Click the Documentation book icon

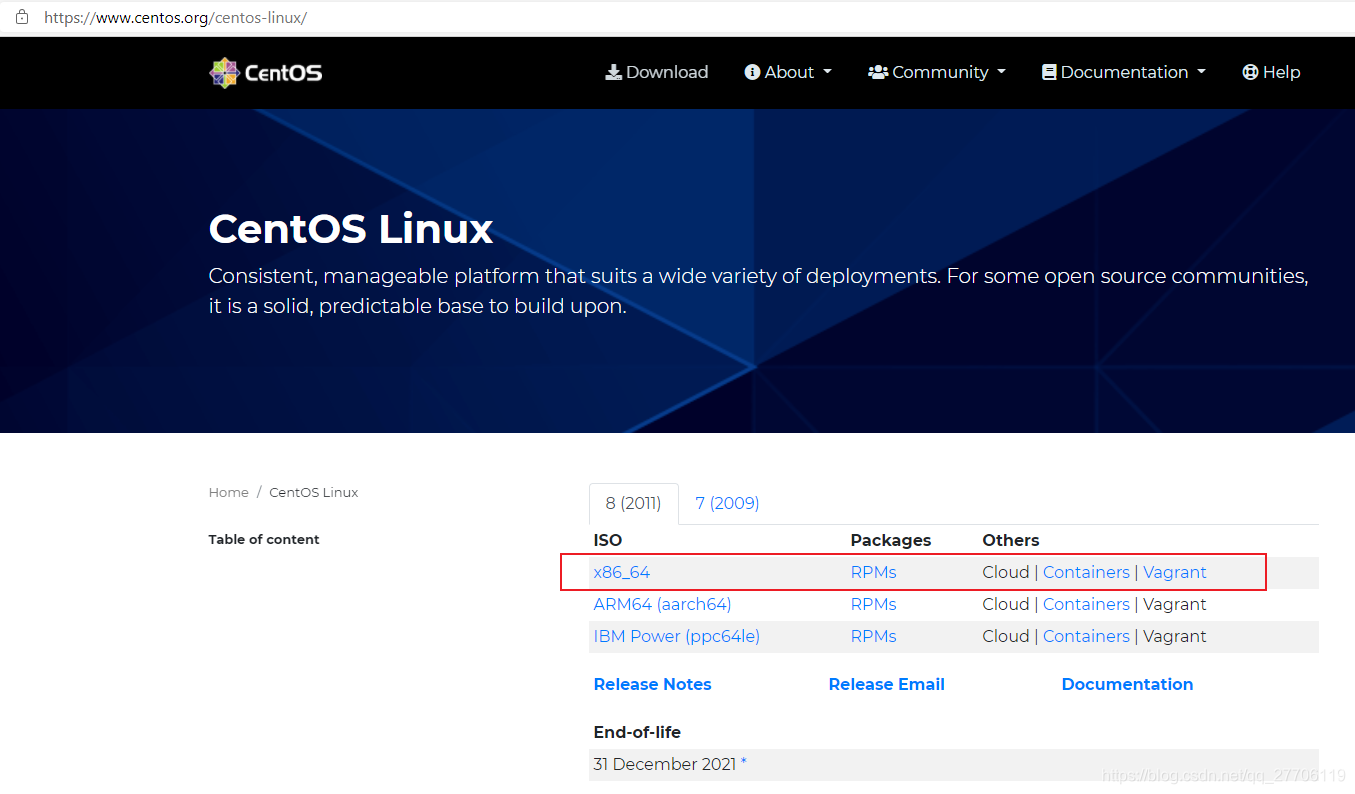point(1049,72)
